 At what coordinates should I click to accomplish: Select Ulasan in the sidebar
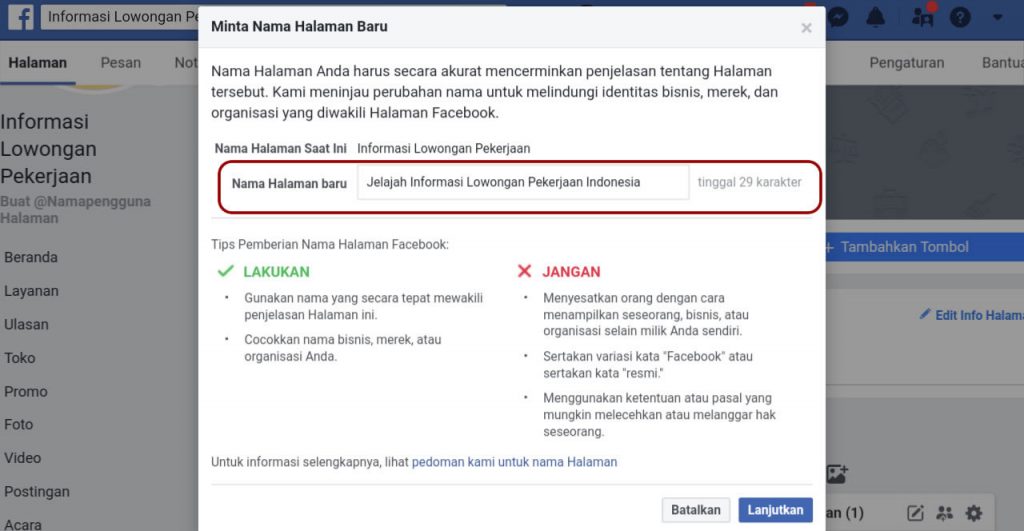(26, 325)
